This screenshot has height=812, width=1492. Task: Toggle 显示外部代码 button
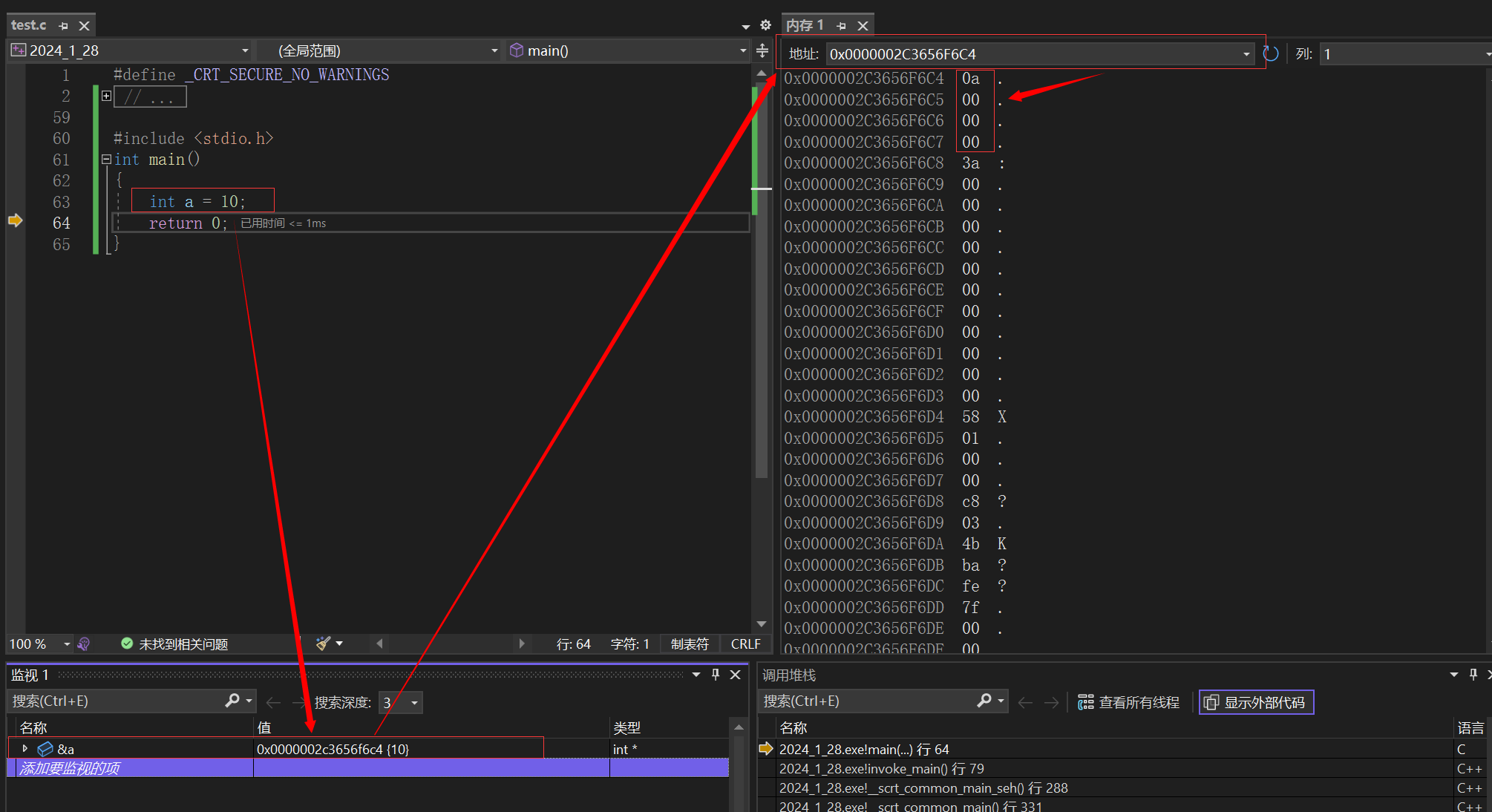pos(1257,702)
